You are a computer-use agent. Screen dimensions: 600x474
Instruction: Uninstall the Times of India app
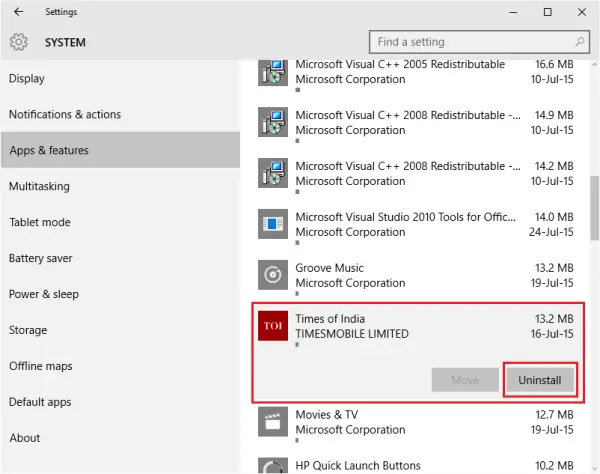tap(540, 380)
